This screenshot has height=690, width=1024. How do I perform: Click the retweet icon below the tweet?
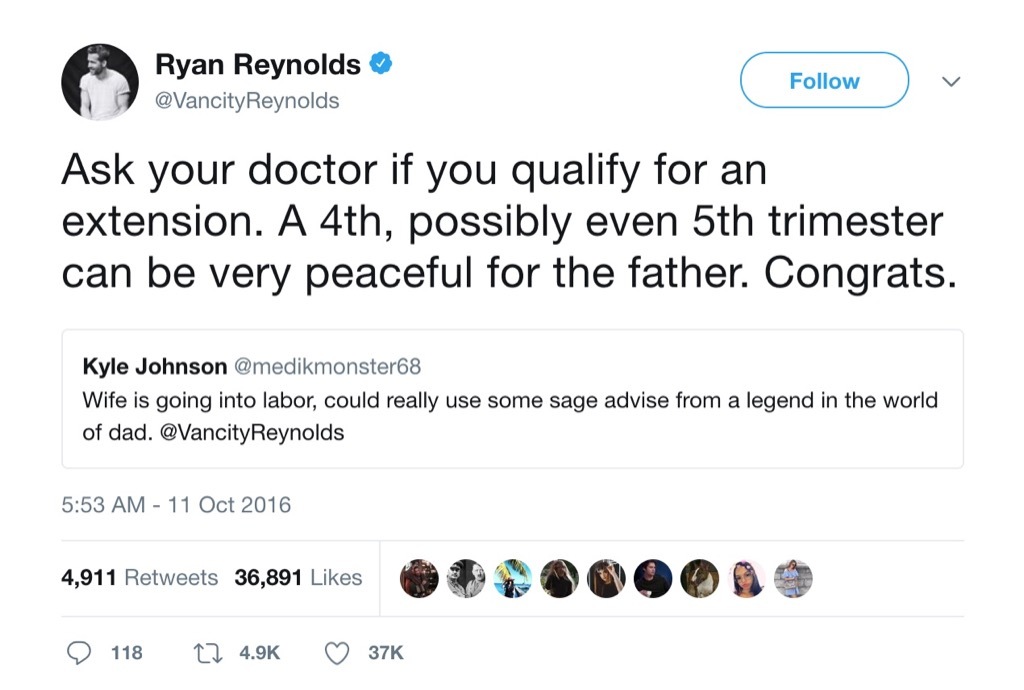click(x=207, y=653)
